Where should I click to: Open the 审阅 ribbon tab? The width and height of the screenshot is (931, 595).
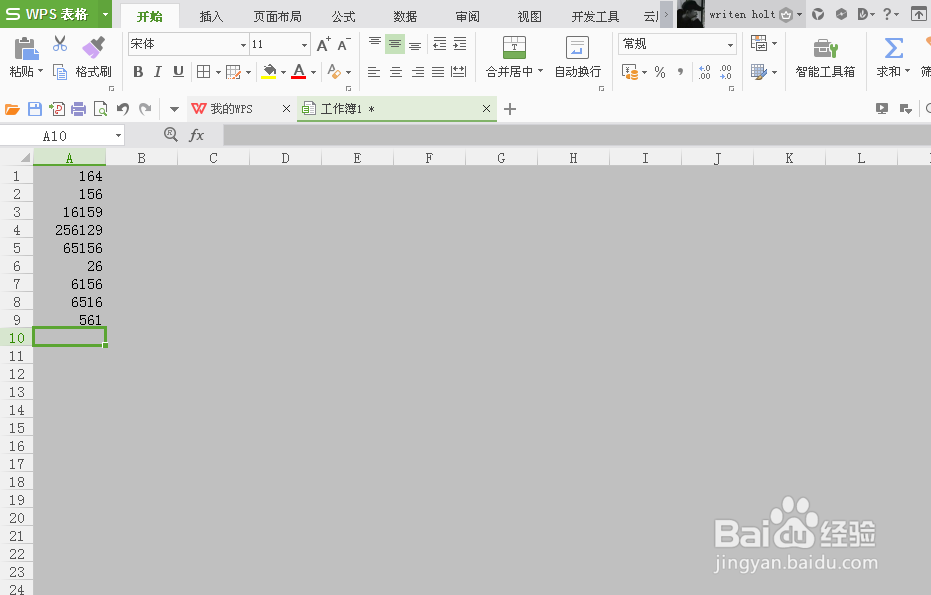(x=468, y=16)
